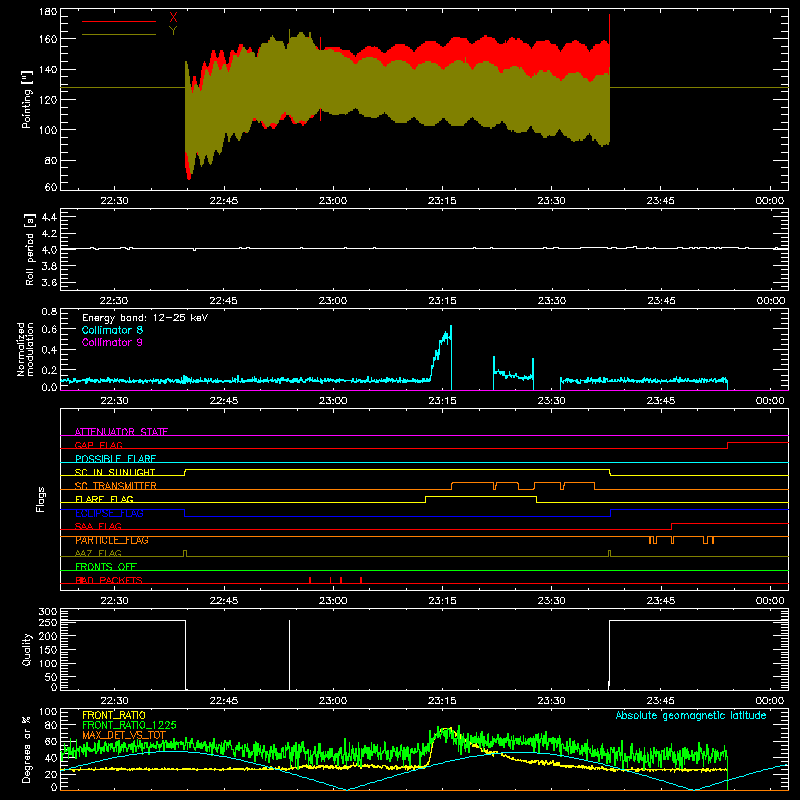
Task: Select the GAP_FLAG label
Action: pyautogui.click(x=98, y=445)
